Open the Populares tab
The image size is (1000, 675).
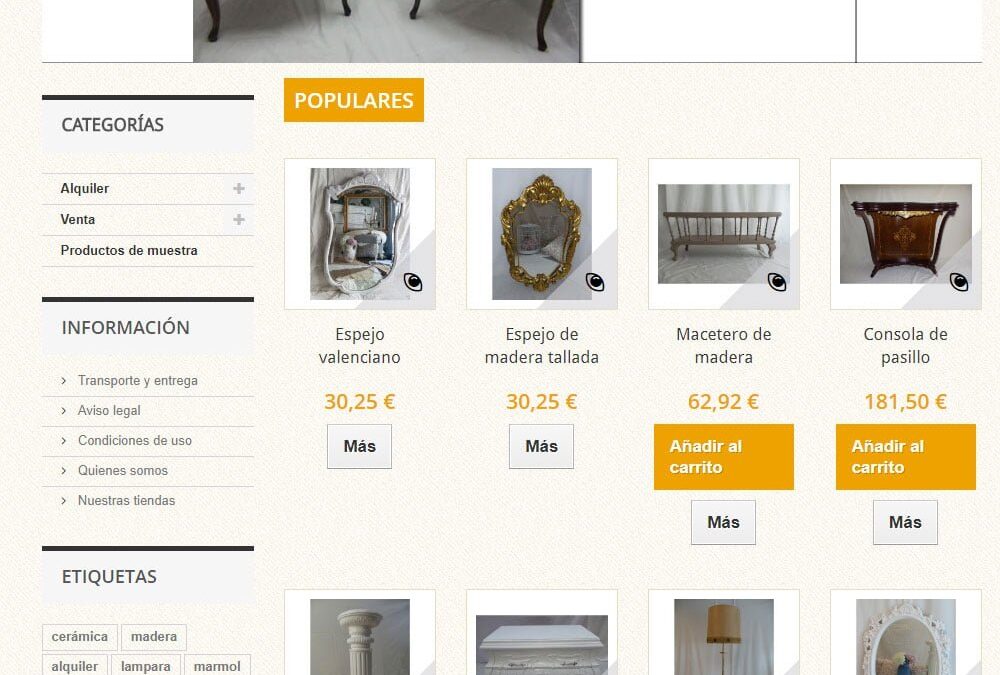(x=354, y=100)
